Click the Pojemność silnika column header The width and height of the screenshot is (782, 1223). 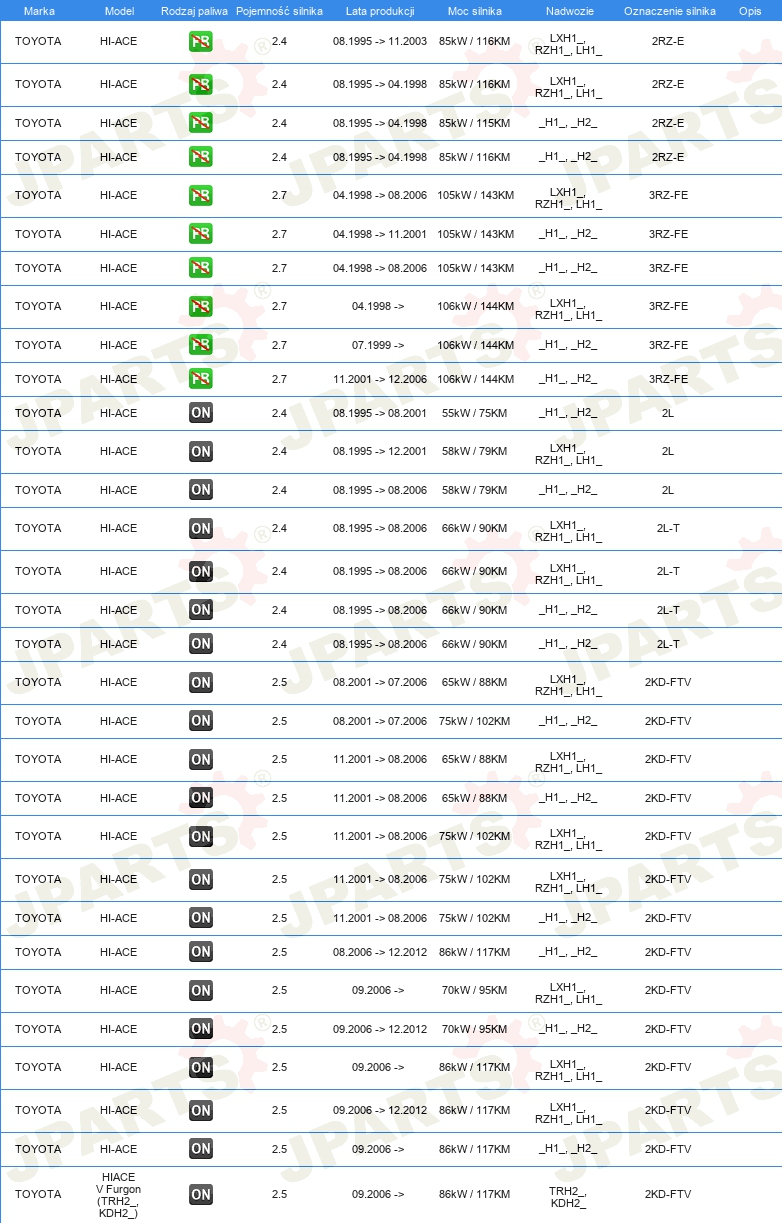point(279,10)
